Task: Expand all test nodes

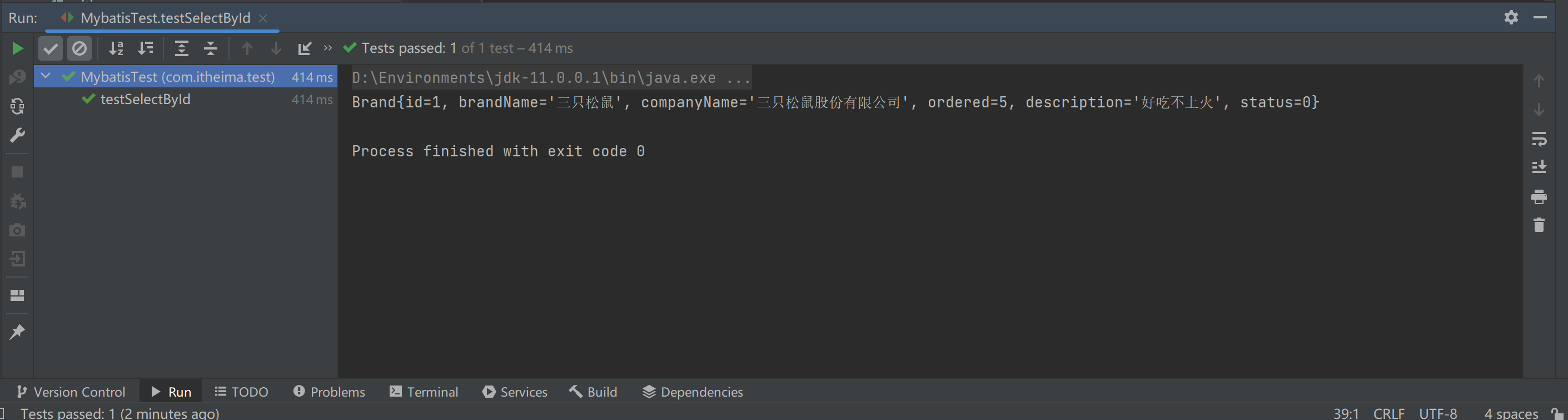Action: (x=181, y=48)
